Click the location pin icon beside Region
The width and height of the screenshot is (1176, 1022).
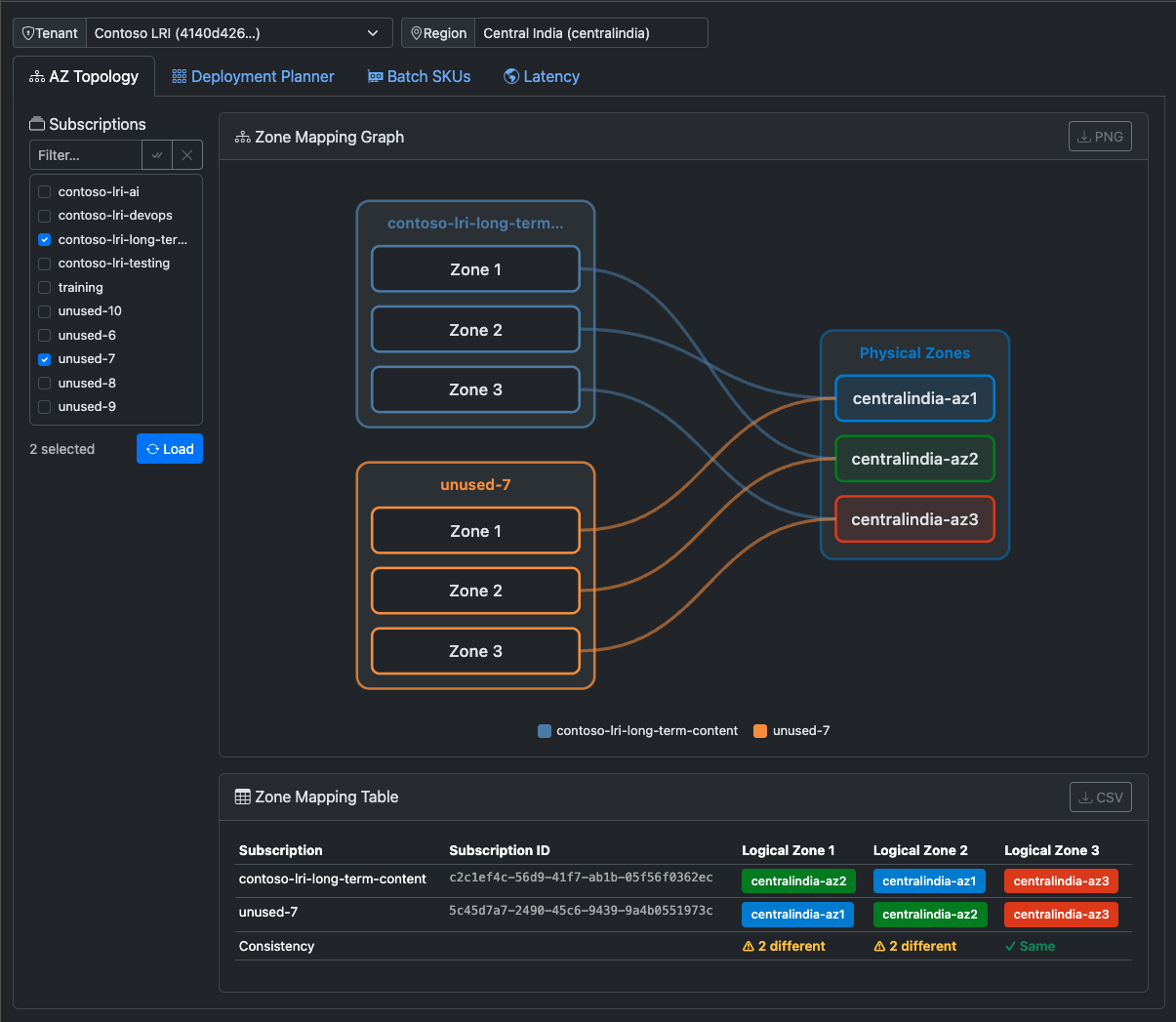pyautogui.click(x=418, y=32)
